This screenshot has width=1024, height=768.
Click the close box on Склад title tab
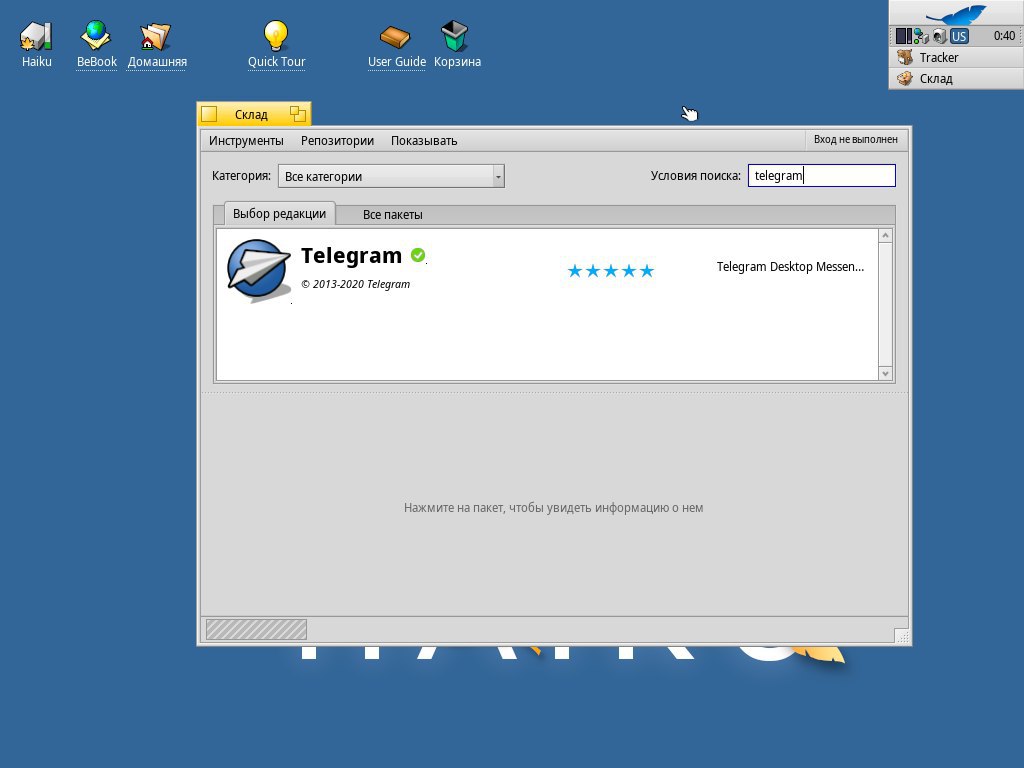209,114
